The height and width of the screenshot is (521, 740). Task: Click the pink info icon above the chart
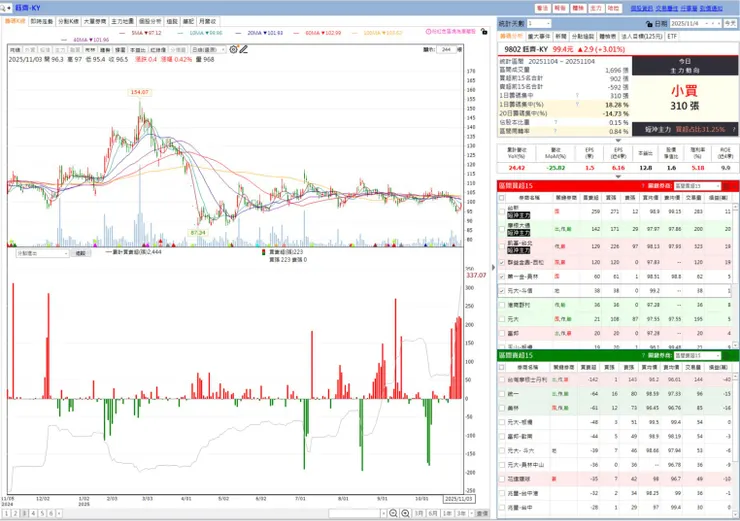pyautogui.click(x=429, y=32)
